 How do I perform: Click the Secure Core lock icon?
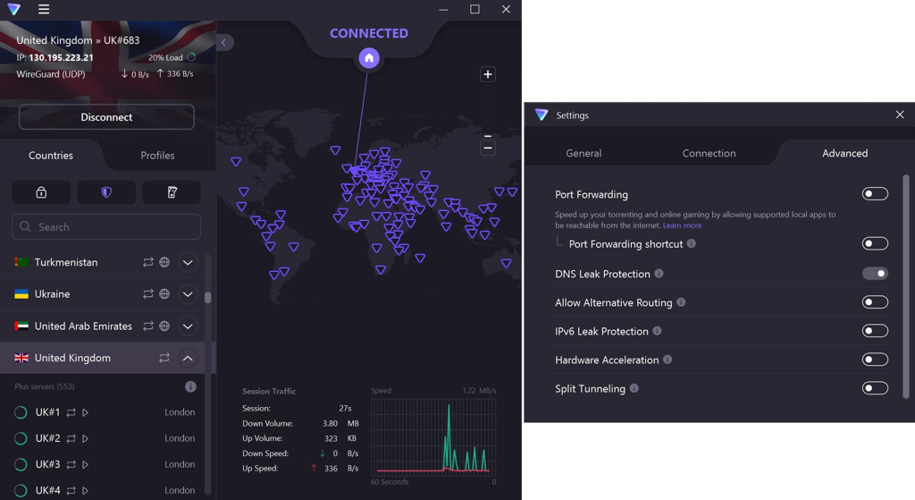tap(41, 192)
